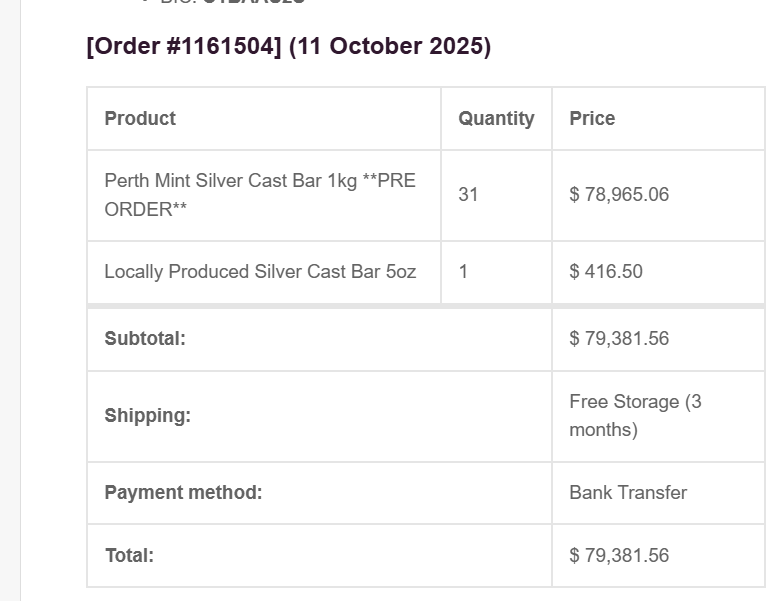Click the 11 October 2025 order date
This screenshot has height=601, width=775.
[390, 47]
